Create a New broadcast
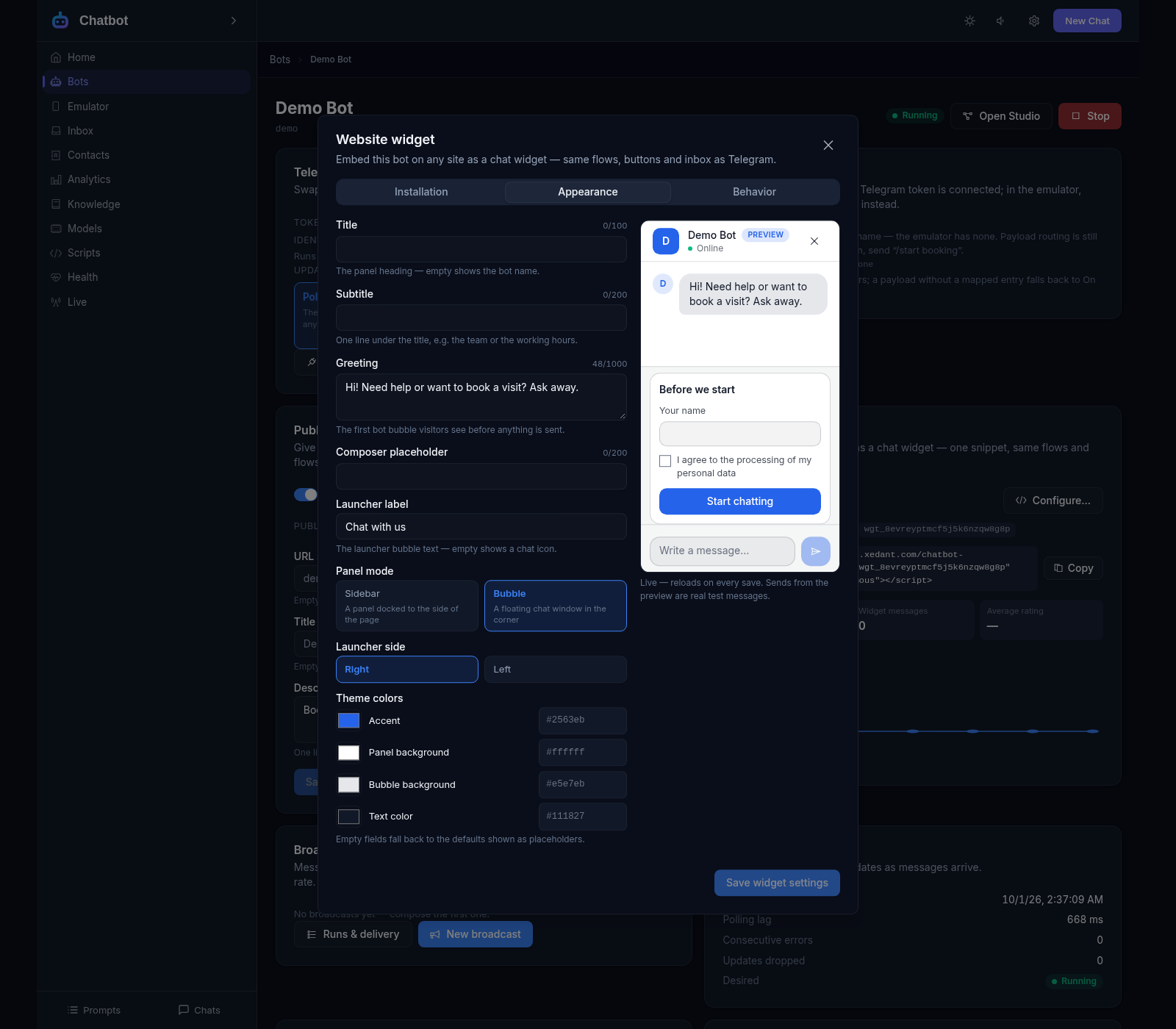The image size is (1176, 1029). pos(476,934)
